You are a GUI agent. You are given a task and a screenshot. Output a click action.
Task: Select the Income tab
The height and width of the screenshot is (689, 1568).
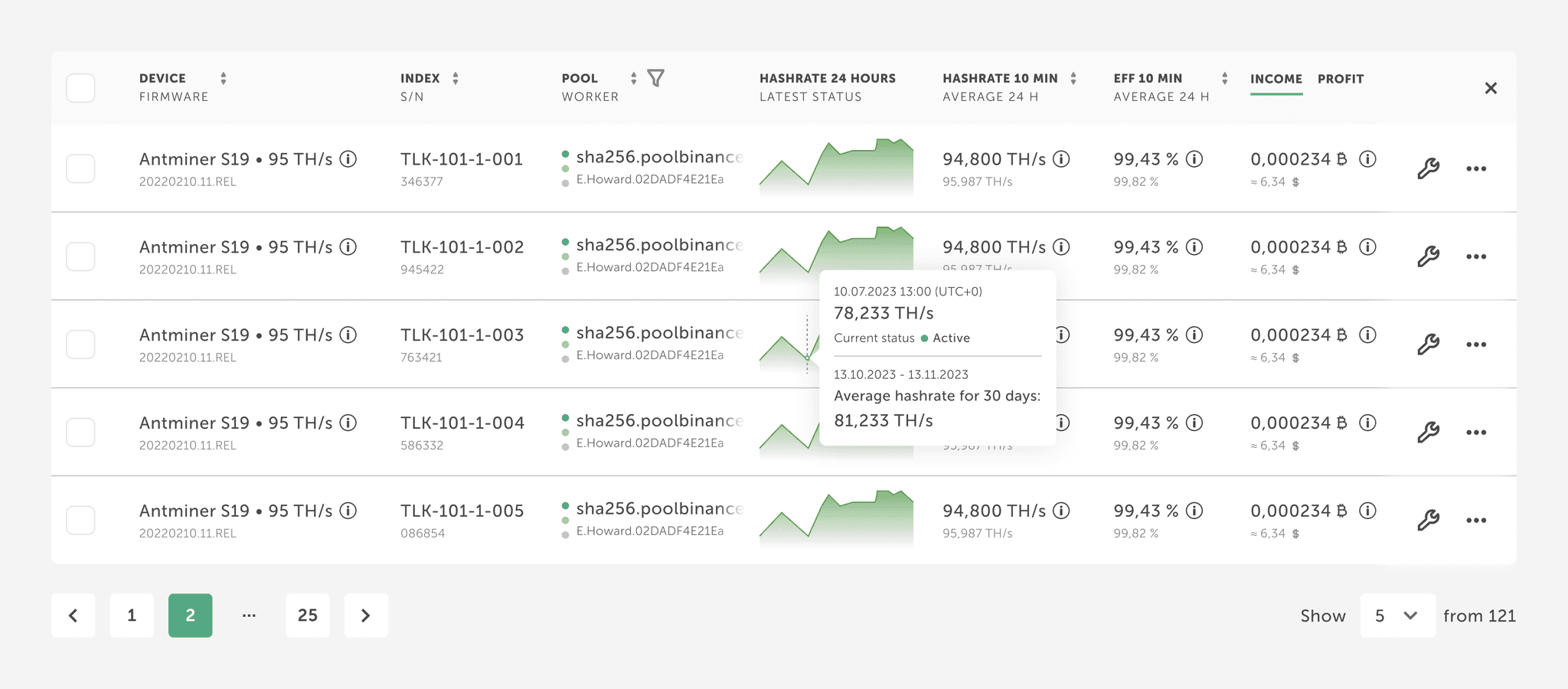[1276, 79]
